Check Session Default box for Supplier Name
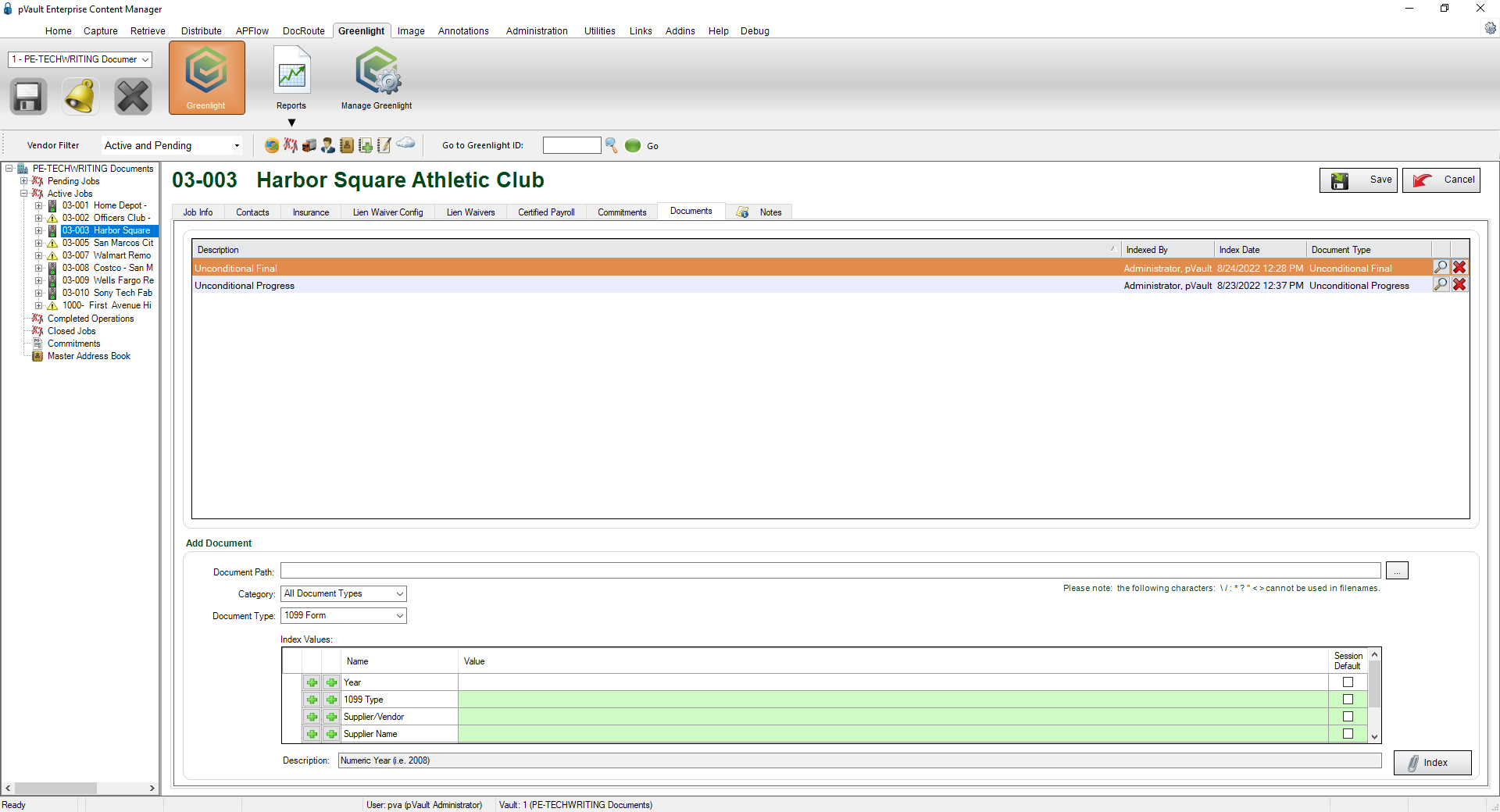 (x=1348, y=734)
